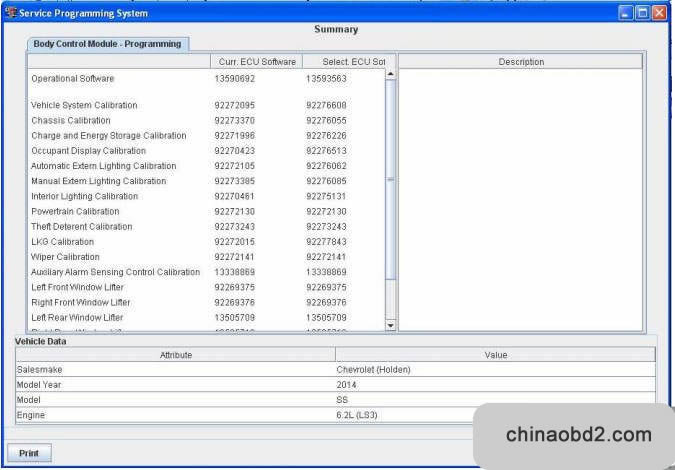Click the Attribute column header in Vehicle Data
Viewport: 675px width, 470px height.
click(176, 355)
